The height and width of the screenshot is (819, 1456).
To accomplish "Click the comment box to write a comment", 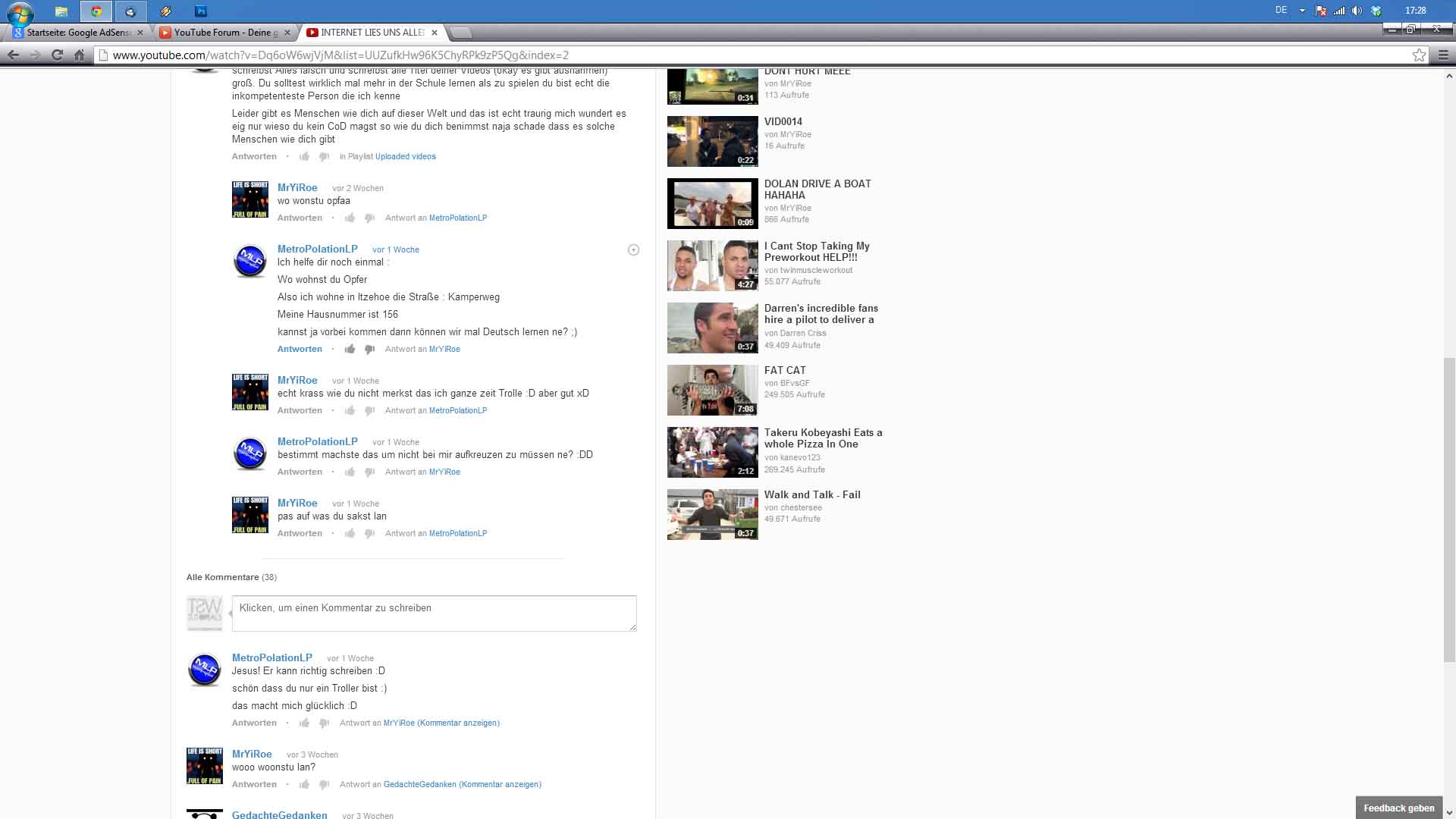I will coord(434,613).
